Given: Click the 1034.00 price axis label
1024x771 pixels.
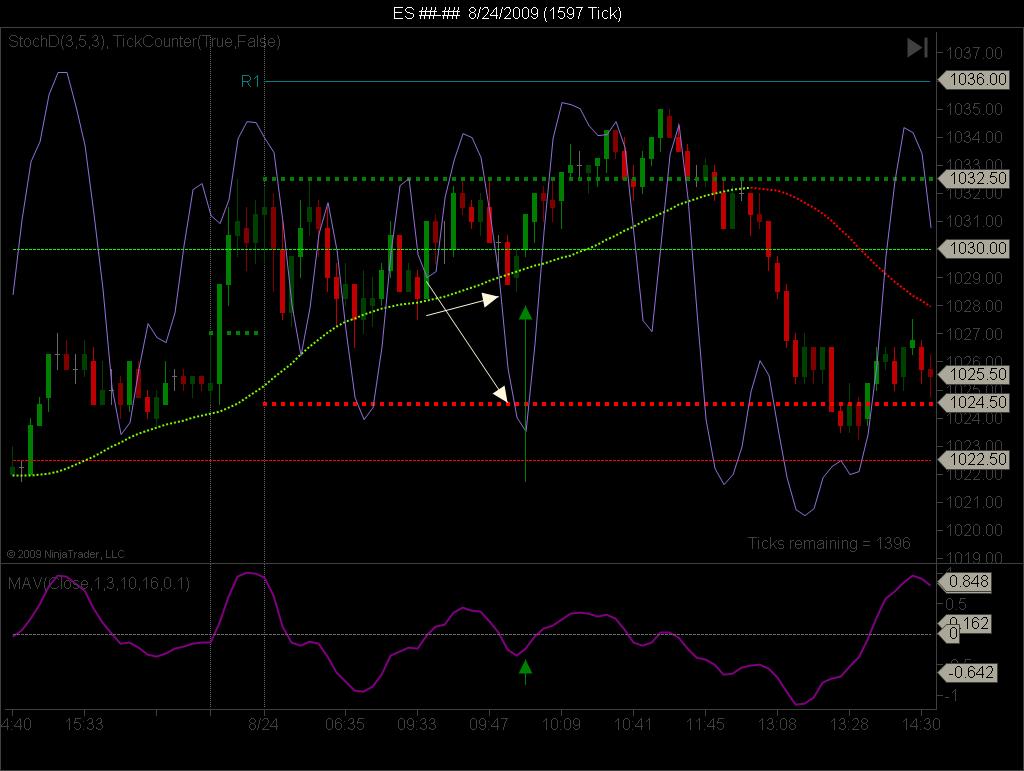Looking at the screenshot, I should coord(974,137).
